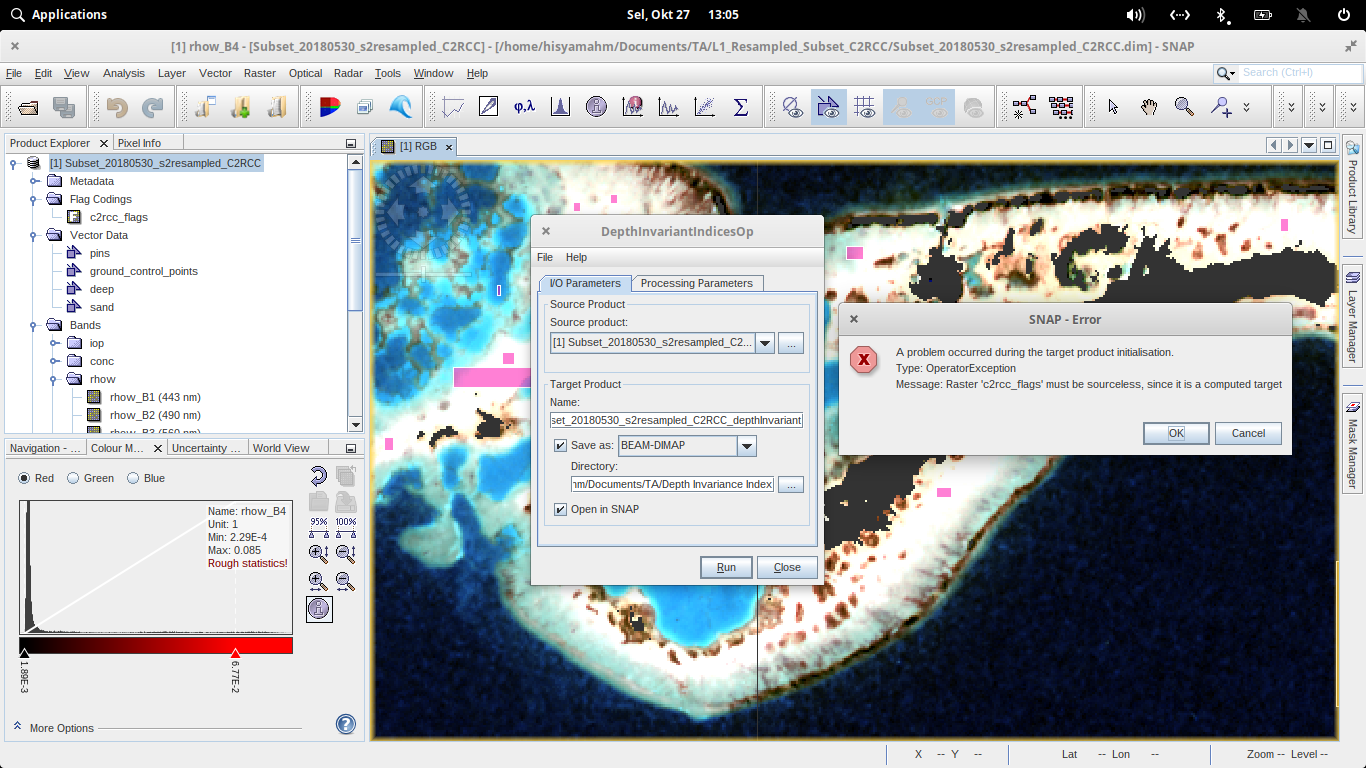Open the Statistics sigma icon
This screenshot has width=1366, height=768.
pyautogui.click(x=741, y=107)
